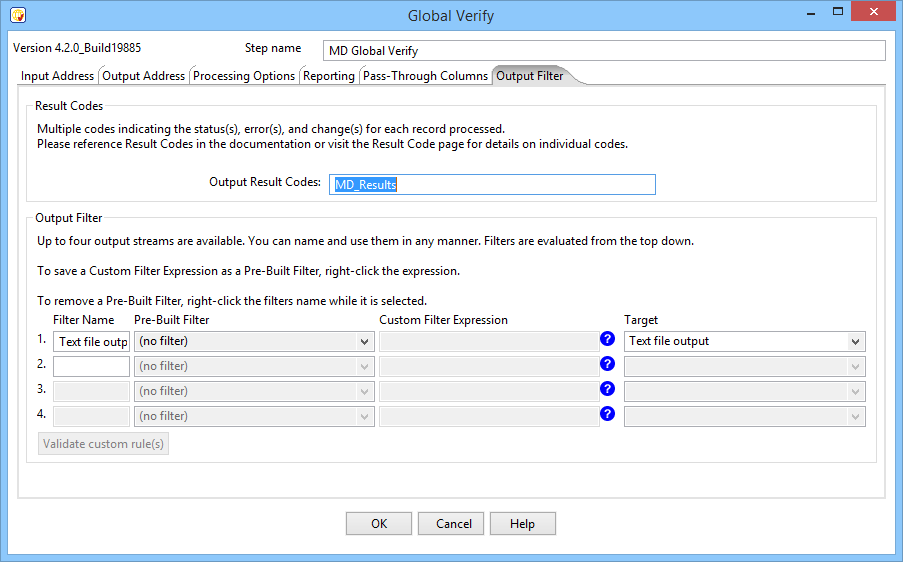Click the Output Result Codes field

pyautogui.click(x=492, y=184)
